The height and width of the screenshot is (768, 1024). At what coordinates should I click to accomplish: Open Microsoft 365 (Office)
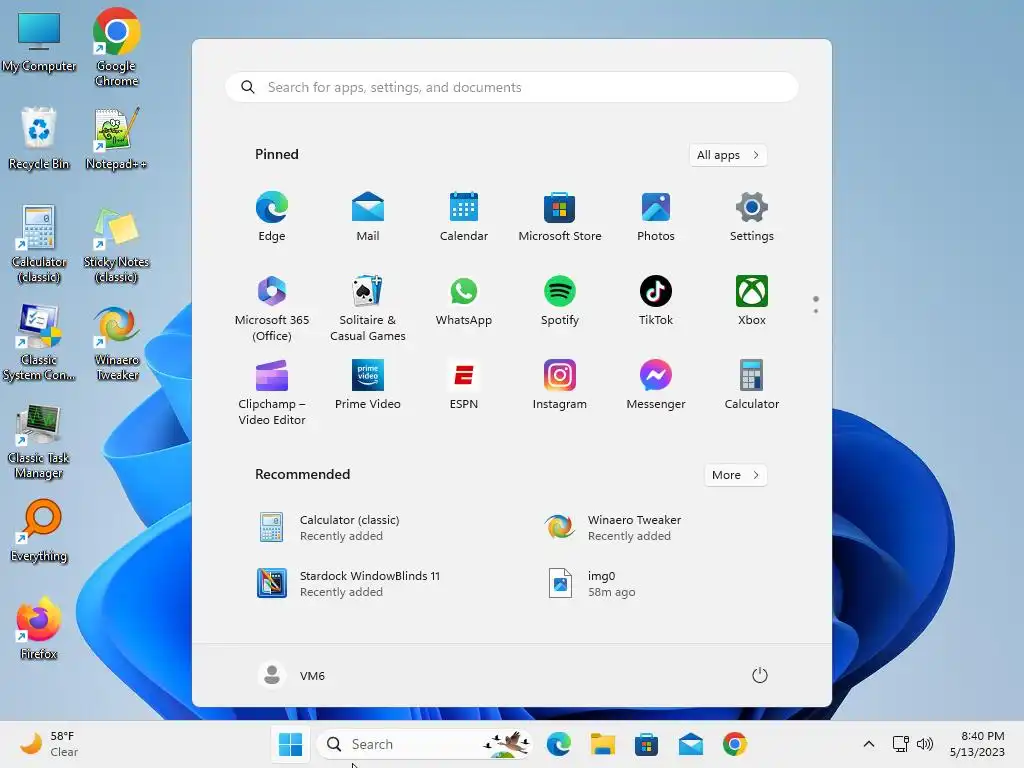272,308
